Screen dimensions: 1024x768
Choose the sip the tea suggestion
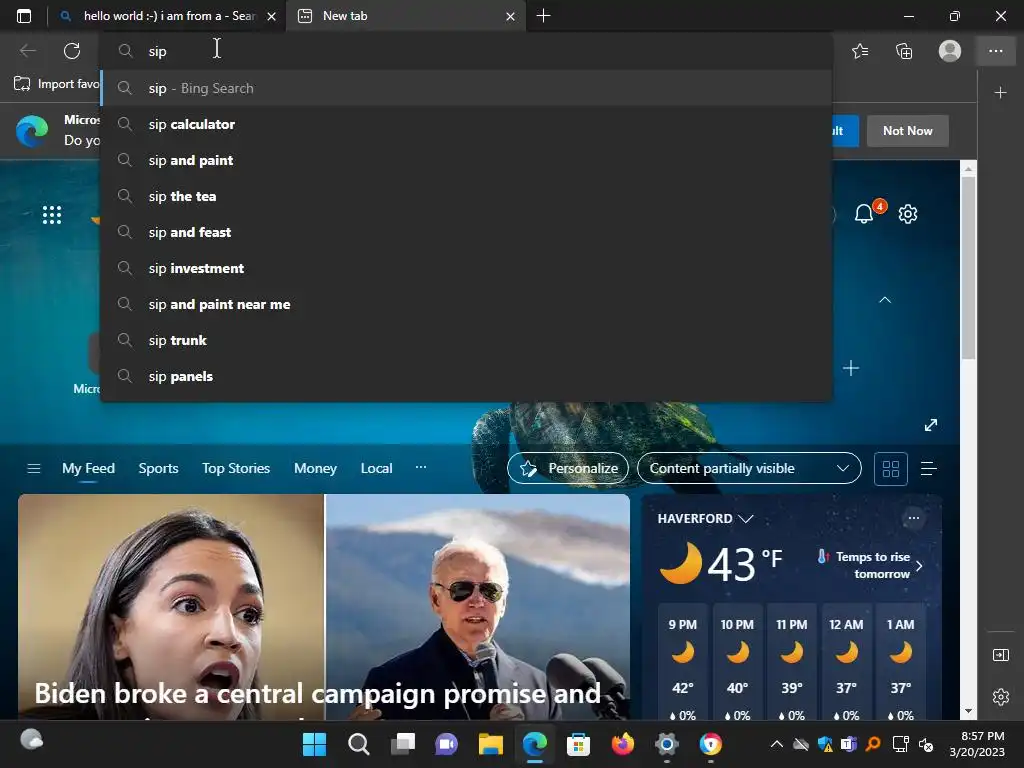(x=466, y=196)
